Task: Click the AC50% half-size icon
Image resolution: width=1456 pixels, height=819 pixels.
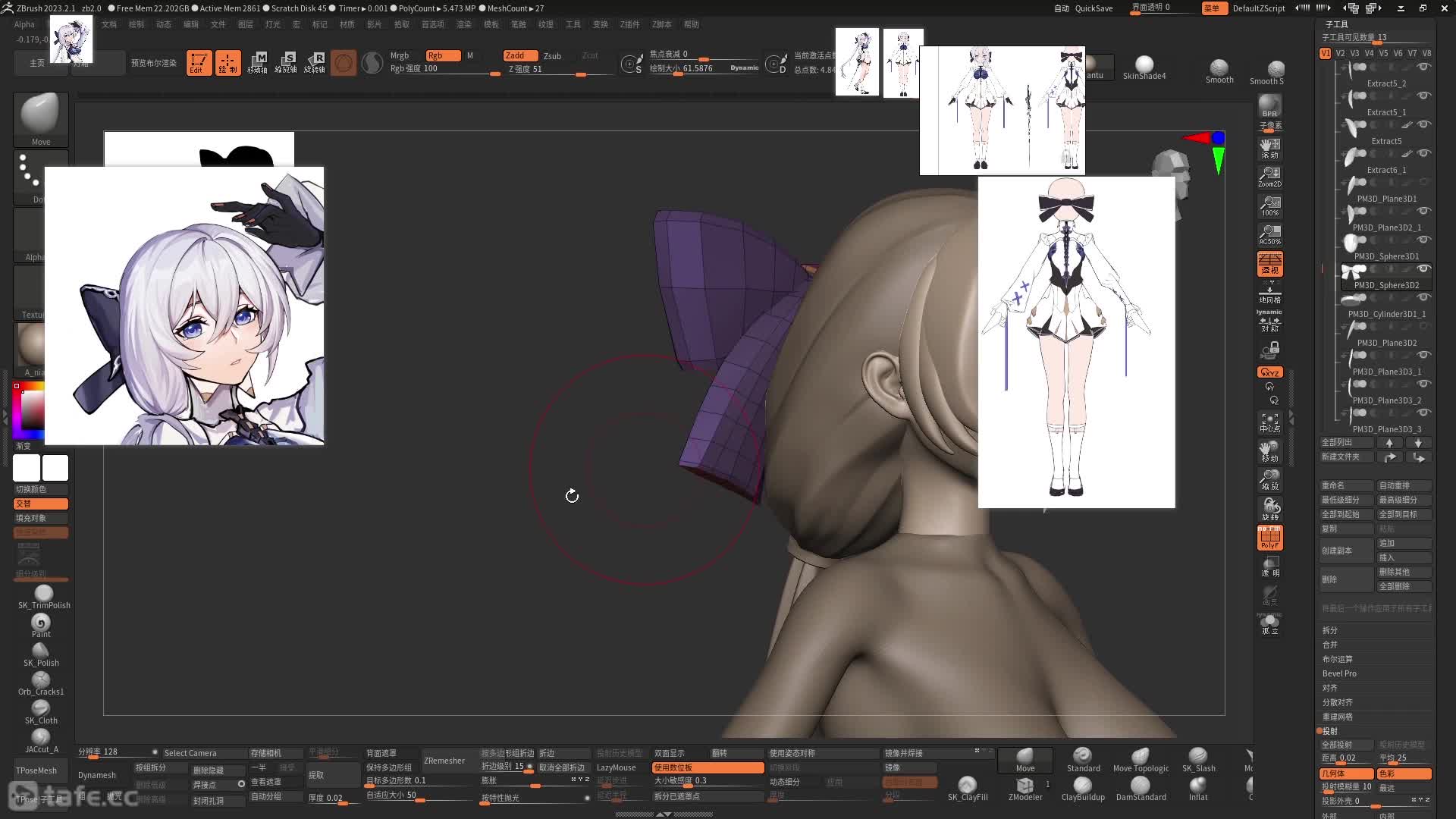Action: pyautogui.click(x=1269, y=234)
